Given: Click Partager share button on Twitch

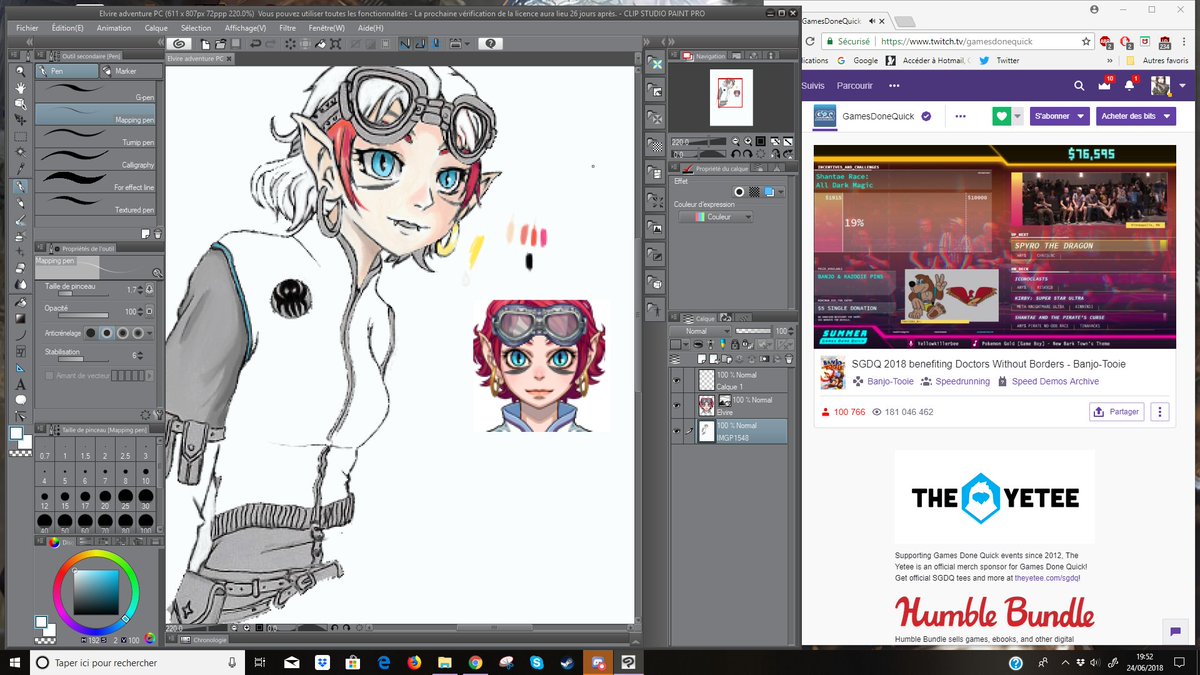Looking at the screenshot, I should 1116,411.
